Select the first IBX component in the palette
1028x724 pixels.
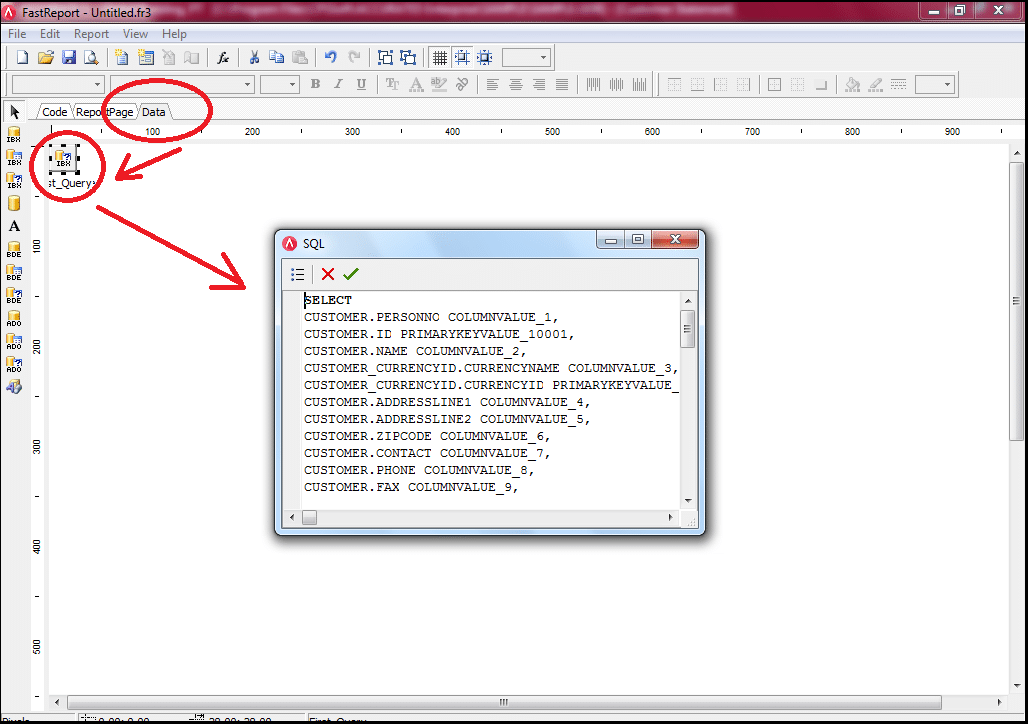14,134
